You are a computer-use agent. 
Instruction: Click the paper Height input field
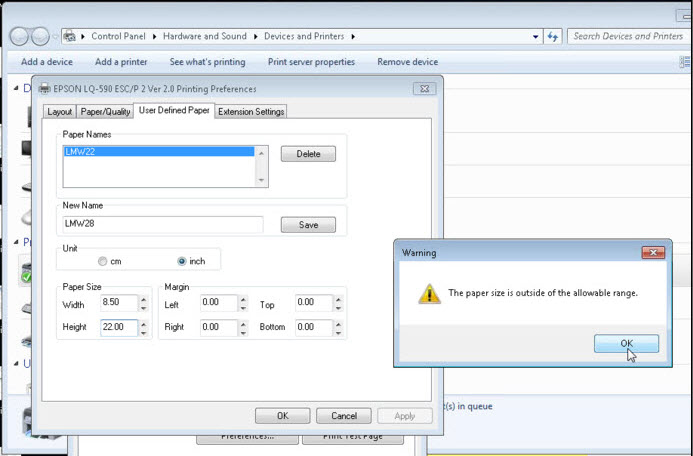coord(118,327)
